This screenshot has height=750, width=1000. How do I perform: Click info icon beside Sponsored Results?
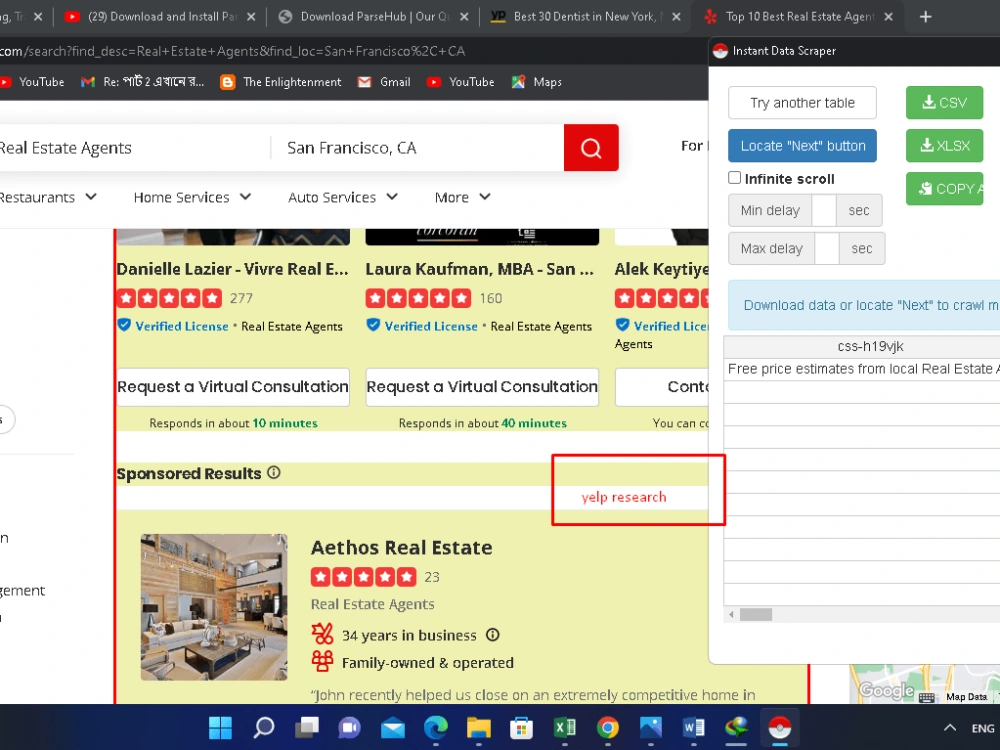pyautogui.click(x=274, y=473)
